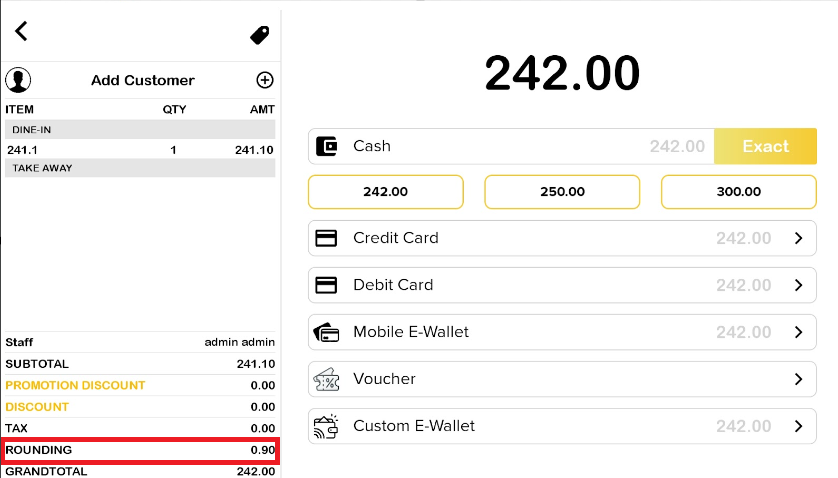838x478 pixels.
Task: Select the 241.1 item row in the order
Action: click(140, 150)
